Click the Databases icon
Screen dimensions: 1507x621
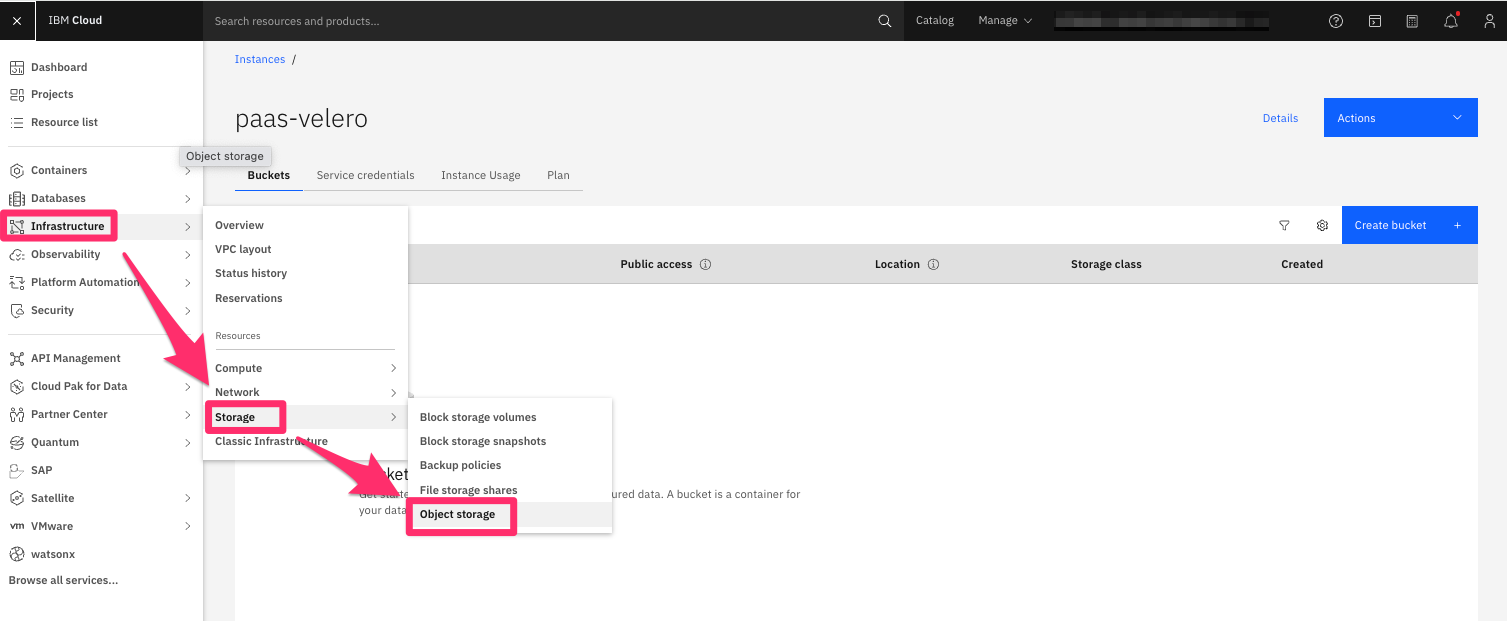click(16, 198)
